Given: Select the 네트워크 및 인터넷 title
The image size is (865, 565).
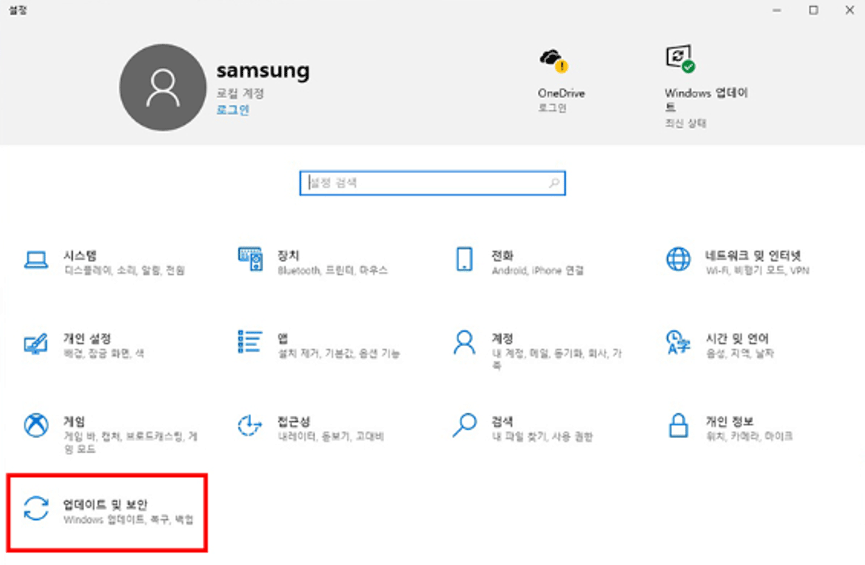Looking at the screenshot, I should (753, 255).
